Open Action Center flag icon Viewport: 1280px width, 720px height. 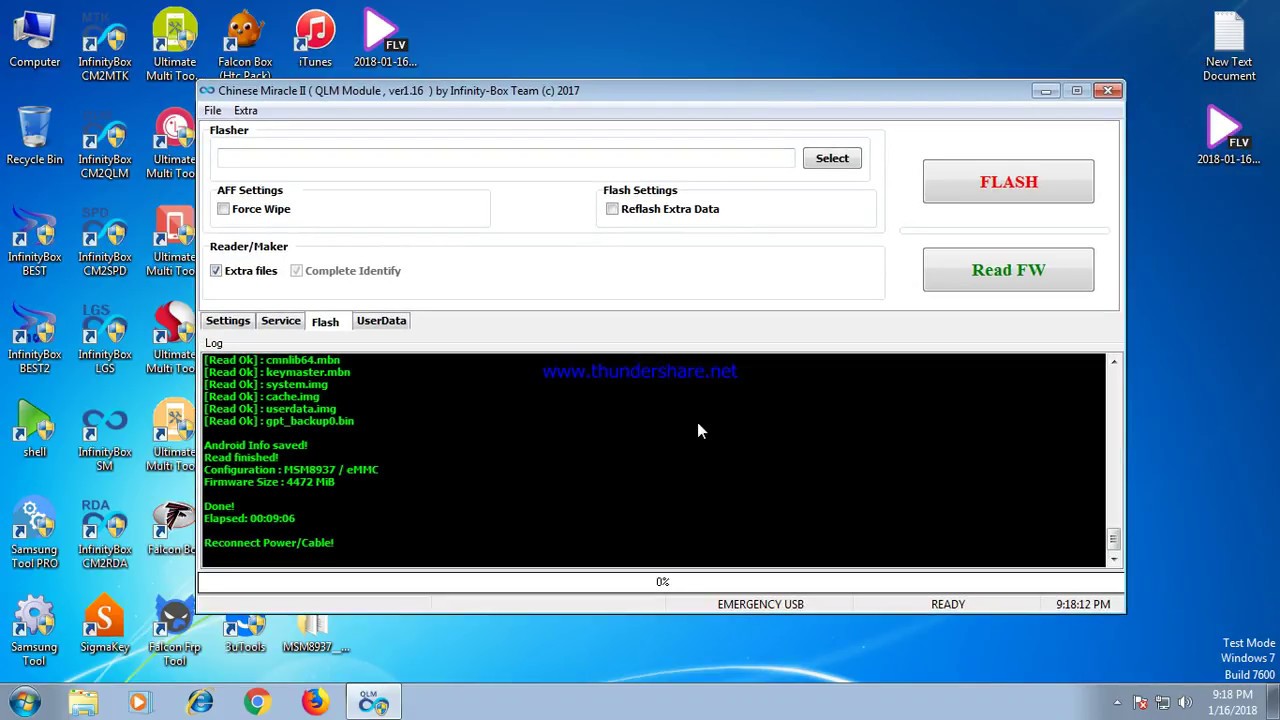(x=1140, y=702)
